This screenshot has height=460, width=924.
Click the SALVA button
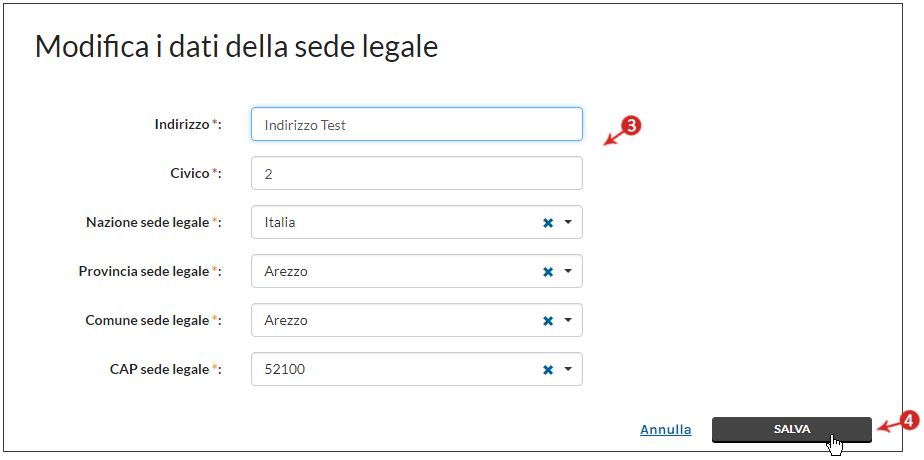791,429
